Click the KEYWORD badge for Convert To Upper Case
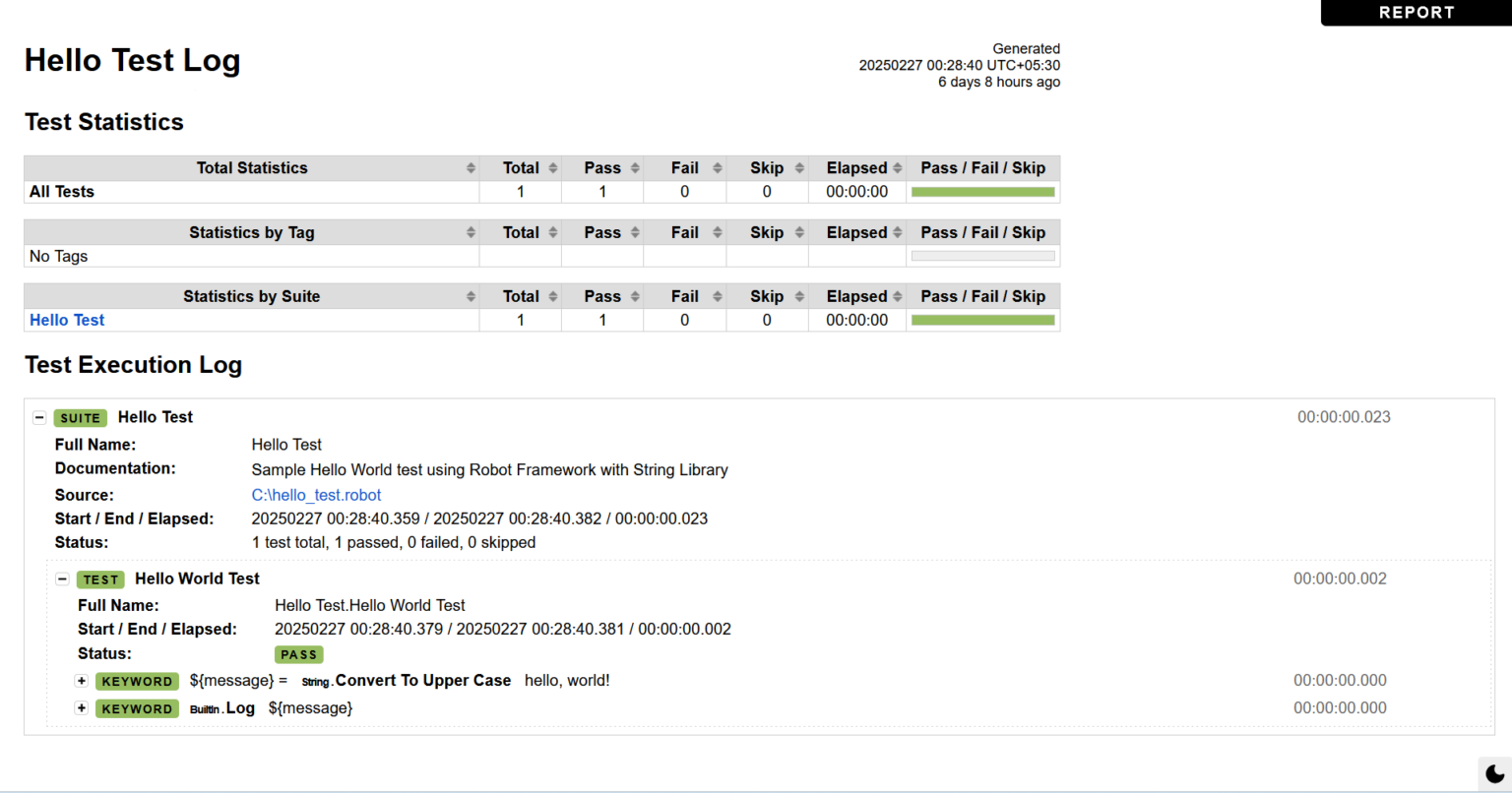1512x793 pixels. [137, 681]
